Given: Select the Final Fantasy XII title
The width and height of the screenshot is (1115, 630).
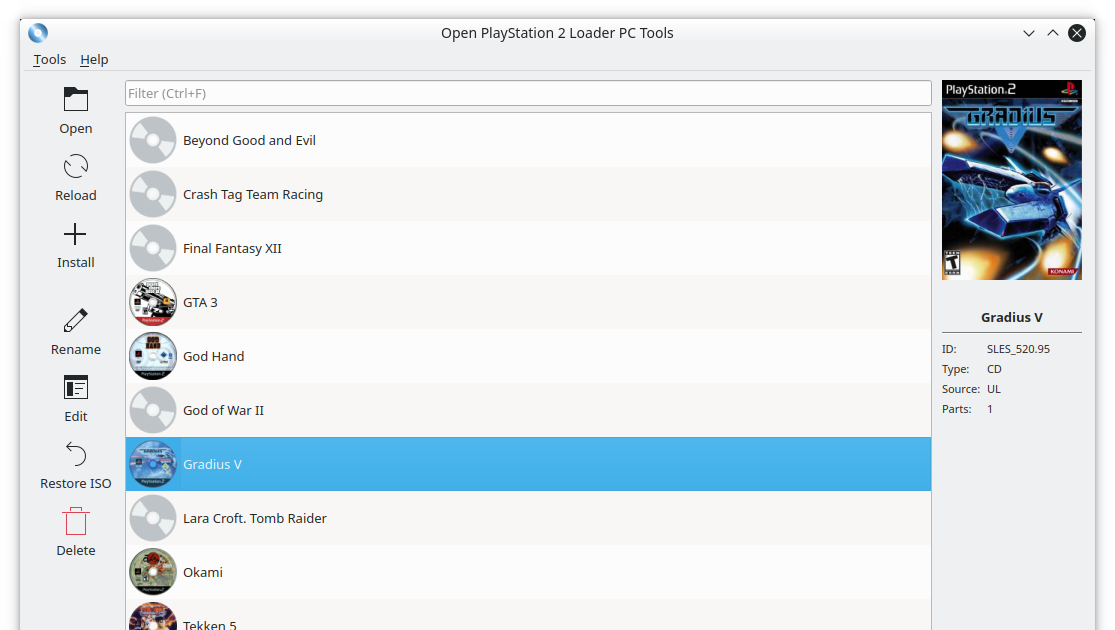Looking at the screenshot, I should [233, 248].
